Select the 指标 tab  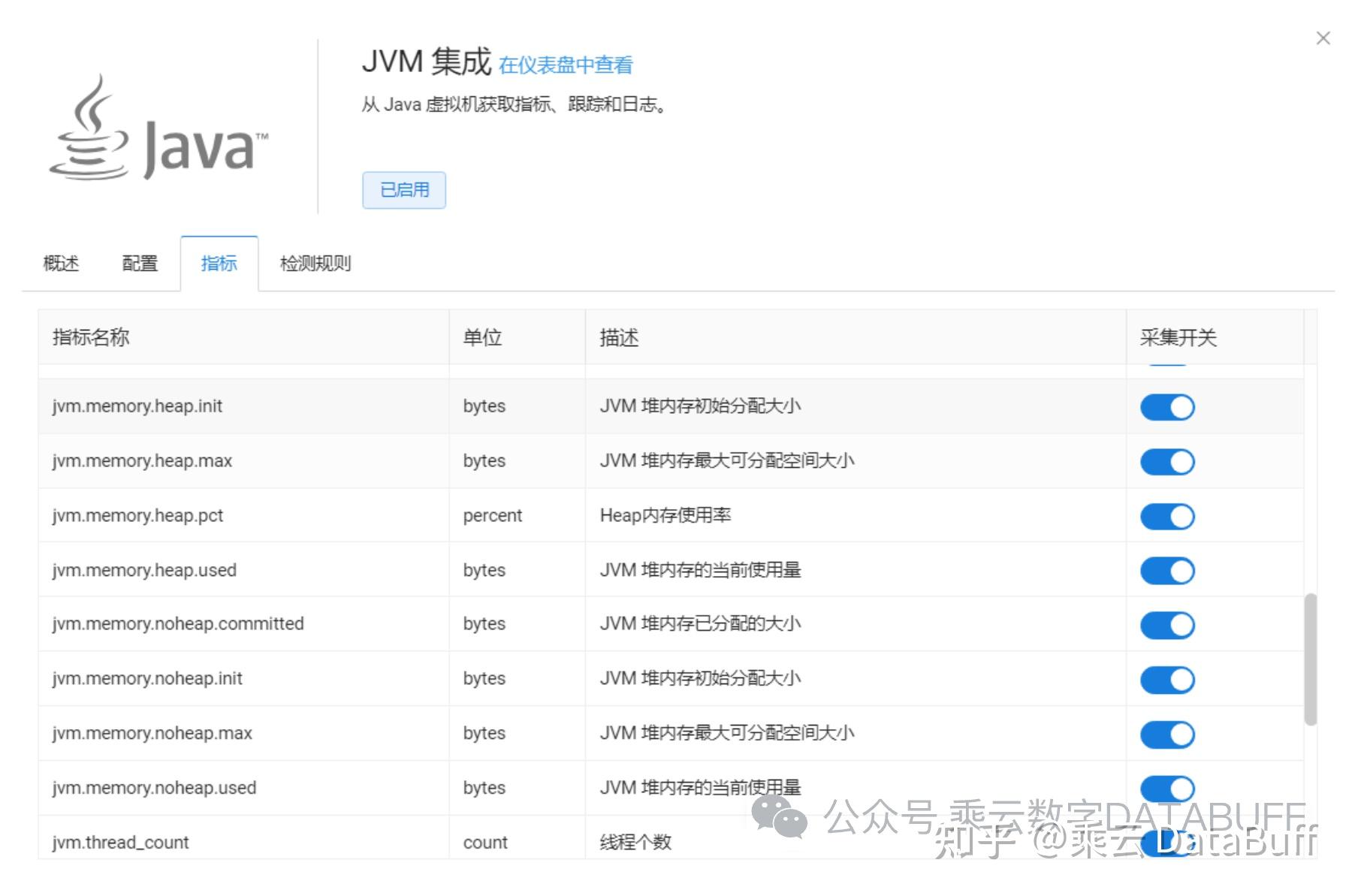pyautogui.click(x=219, y=264)
